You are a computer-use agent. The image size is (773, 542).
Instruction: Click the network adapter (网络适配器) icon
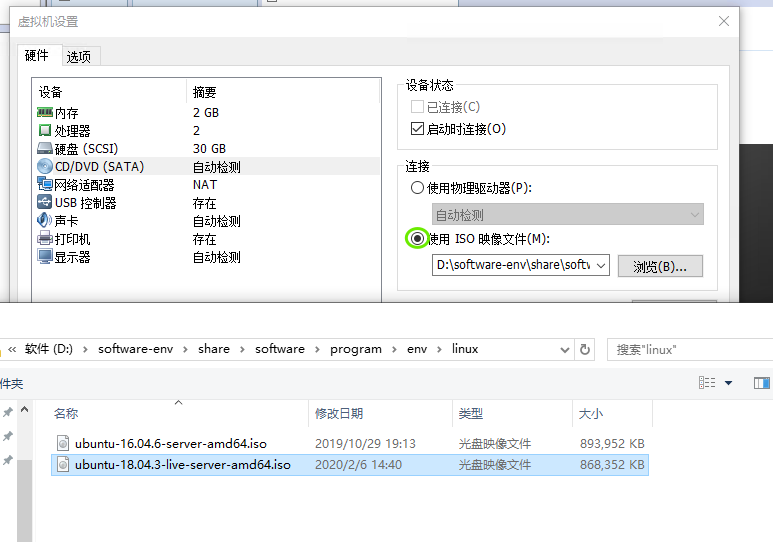(45, 184)
